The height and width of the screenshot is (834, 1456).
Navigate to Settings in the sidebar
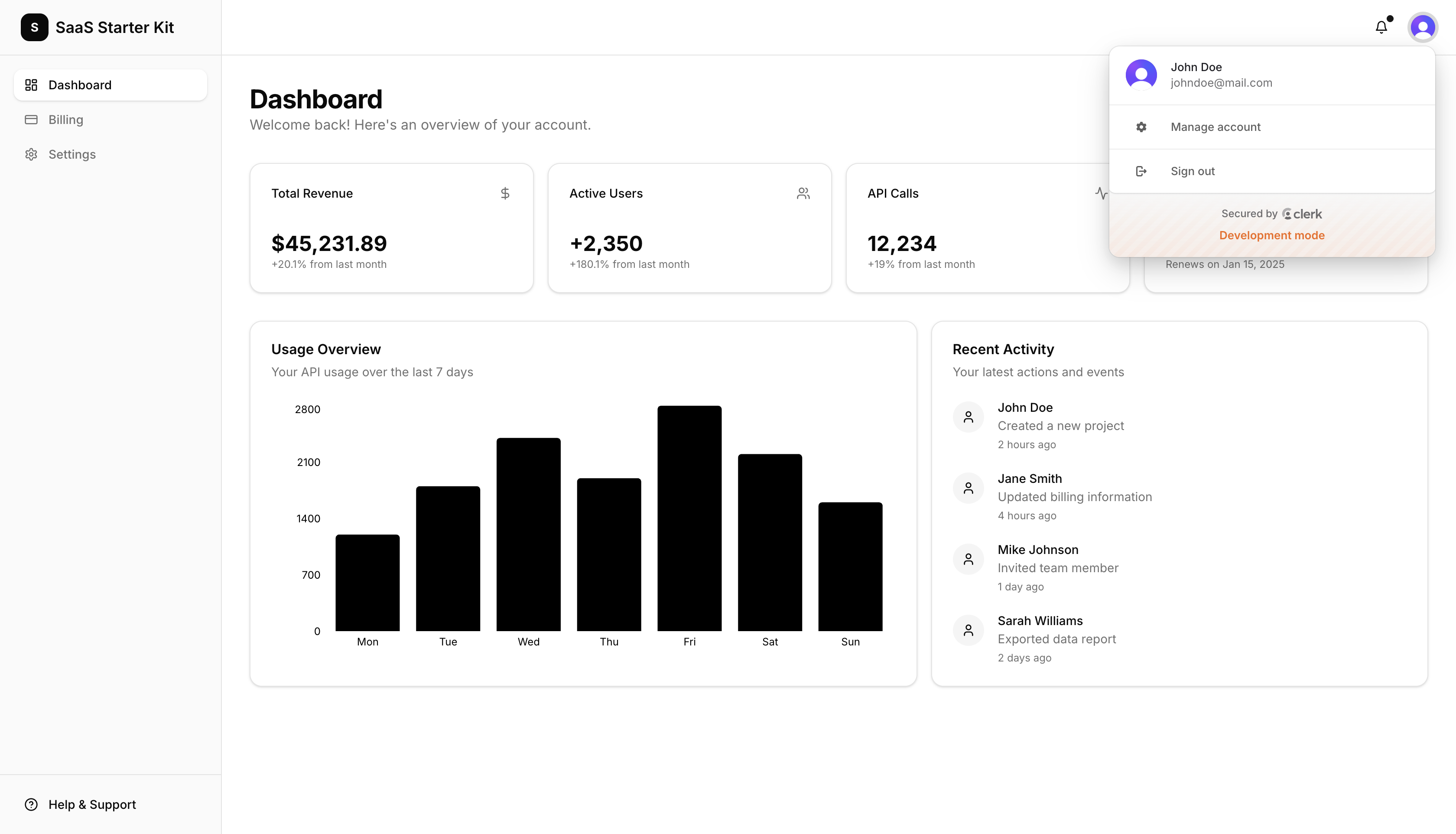72,154
